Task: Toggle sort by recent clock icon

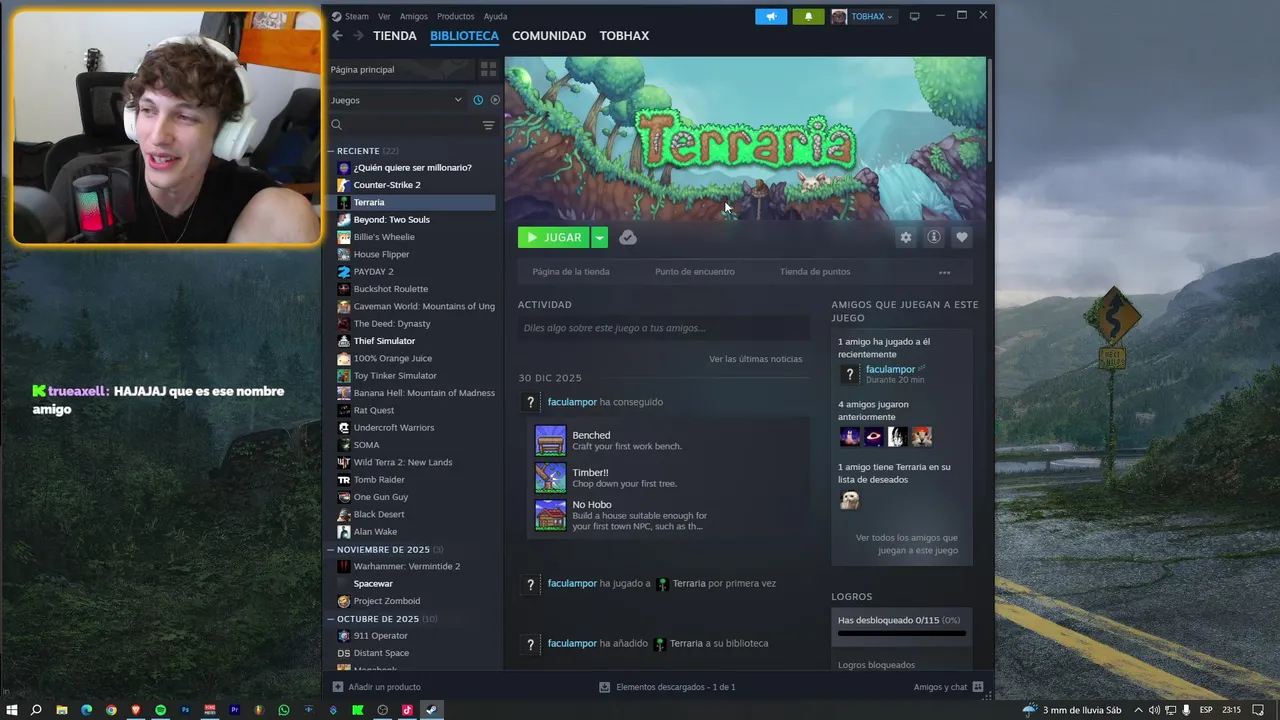Action: tap(478, 100)
